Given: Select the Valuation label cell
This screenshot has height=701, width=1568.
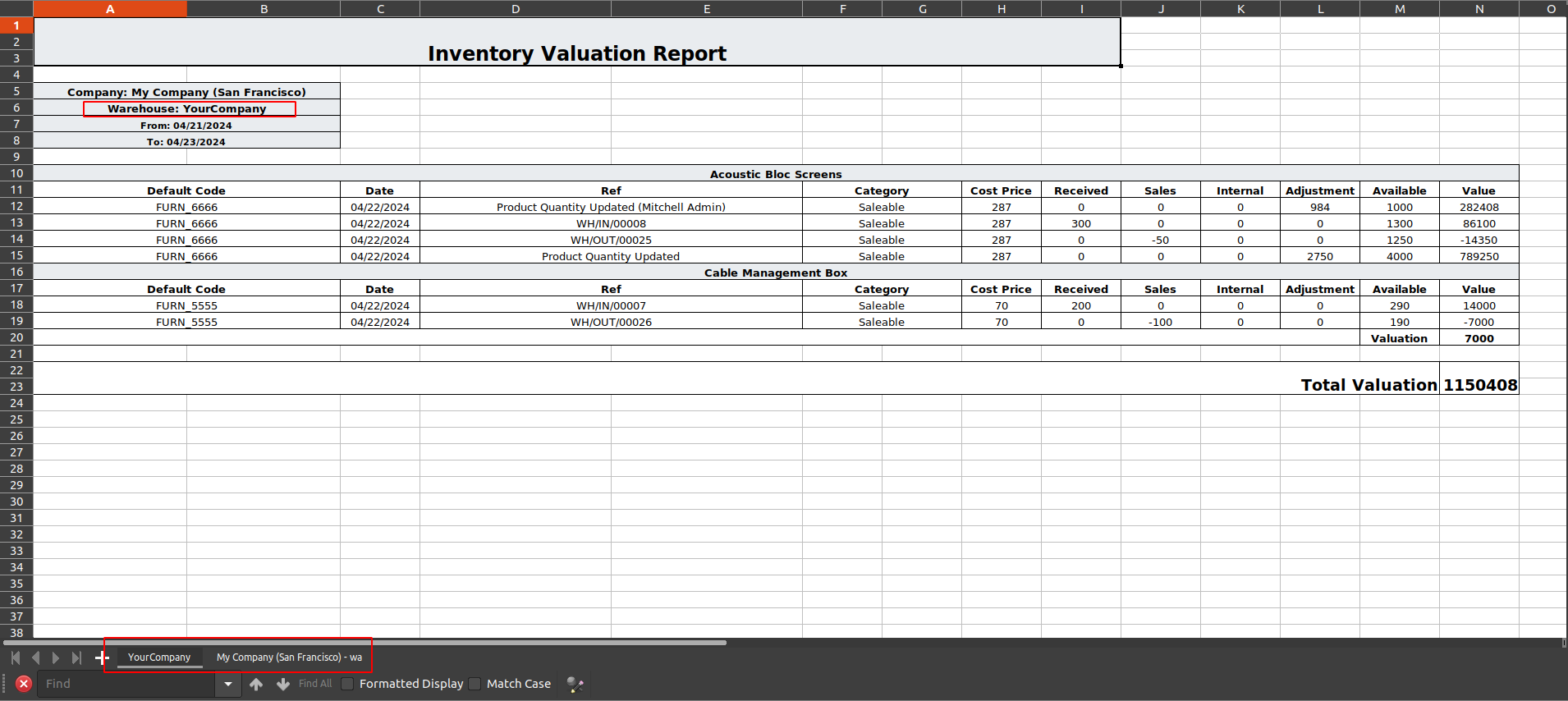Looking at the screenshot, I should tap(1400, 338).
